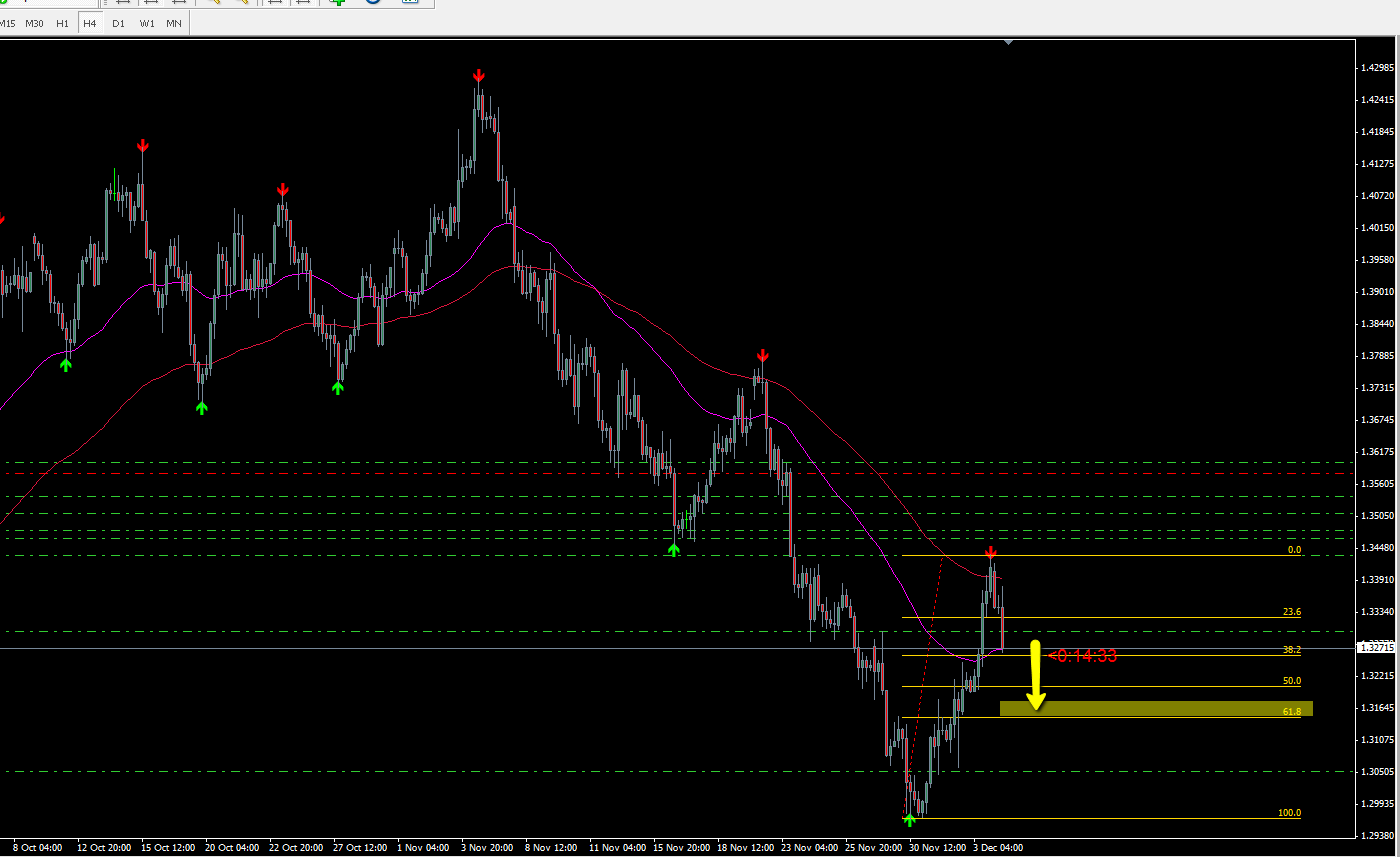This screenshot has width=1400, height=857.
Task: Click price axis value 1.33340
Action: pyautogui.click(x=1377, y=612)
